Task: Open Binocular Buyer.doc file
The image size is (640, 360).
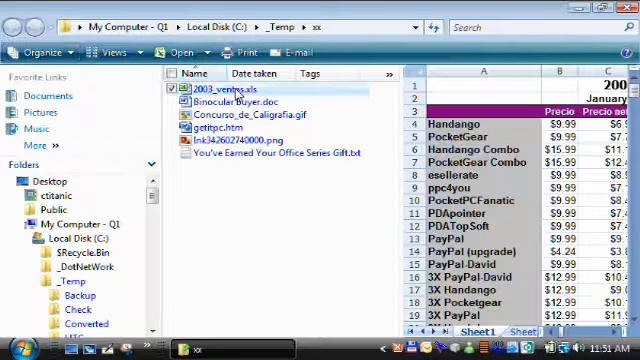Action: [236, 102]
